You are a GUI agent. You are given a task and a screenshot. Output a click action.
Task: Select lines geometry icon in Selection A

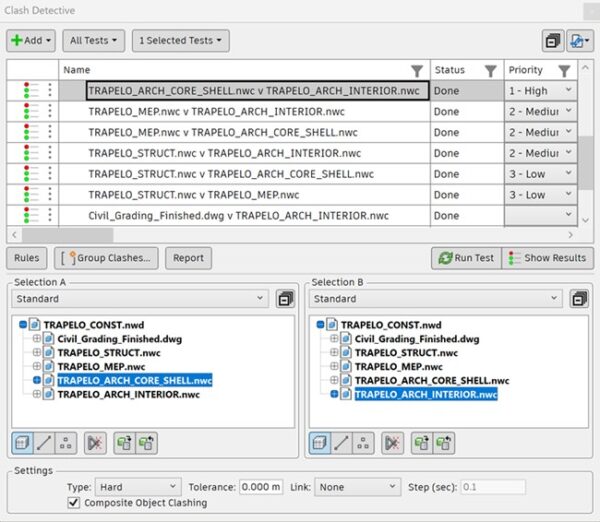(44, 443)
